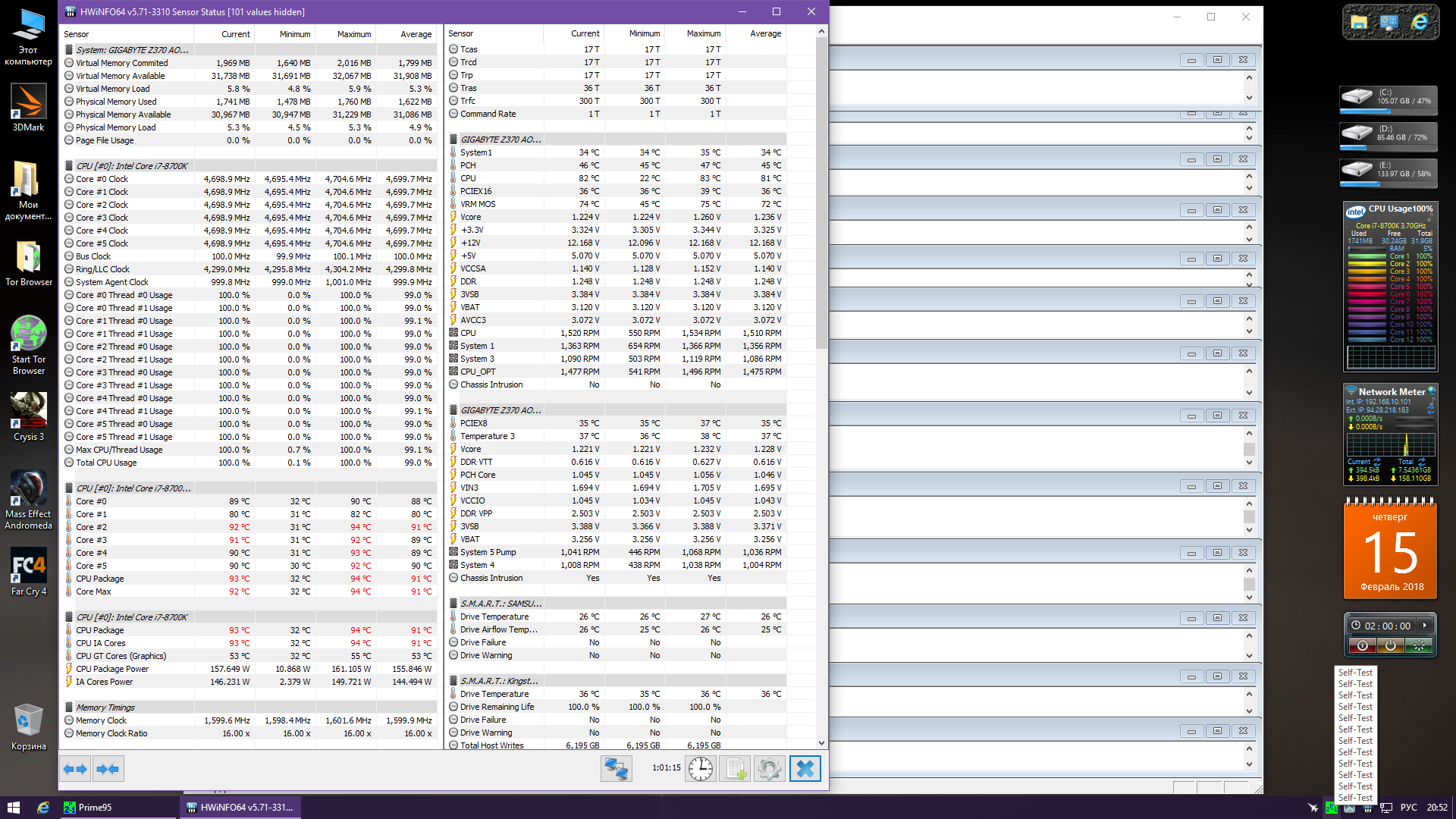Open the Windows Start button

point(13,808)
